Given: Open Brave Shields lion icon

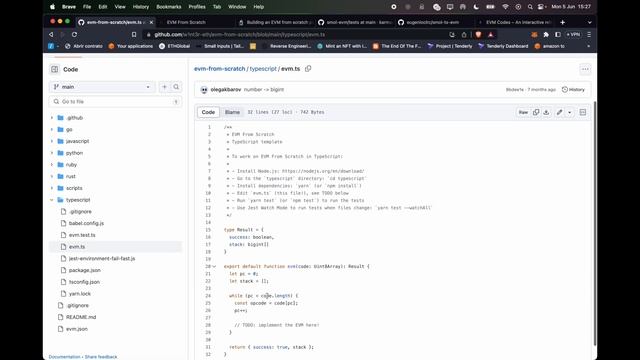Looking at the screenshot, I should (x=478, y=35).
